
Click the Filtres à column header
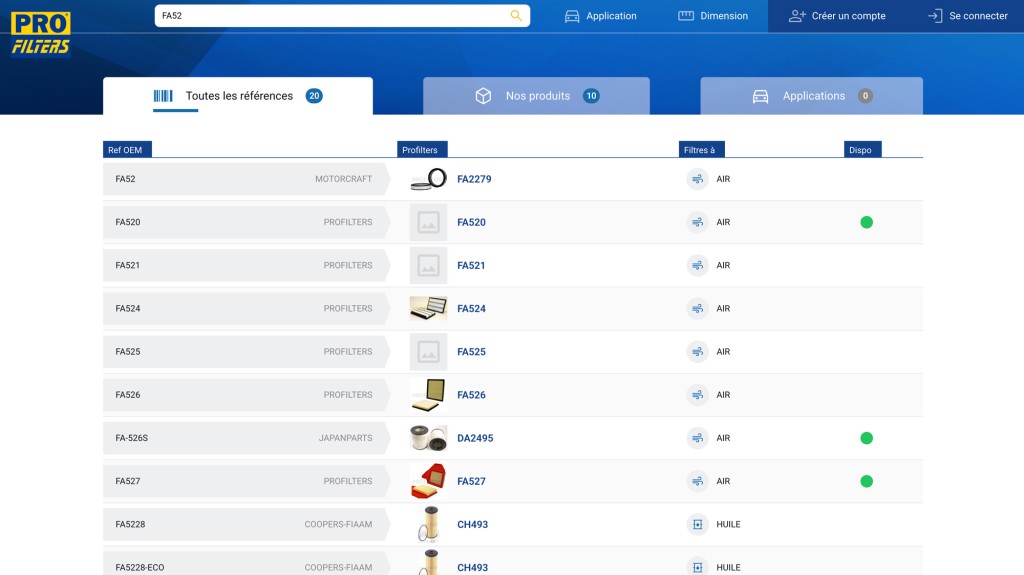click(x=701, y=150)
